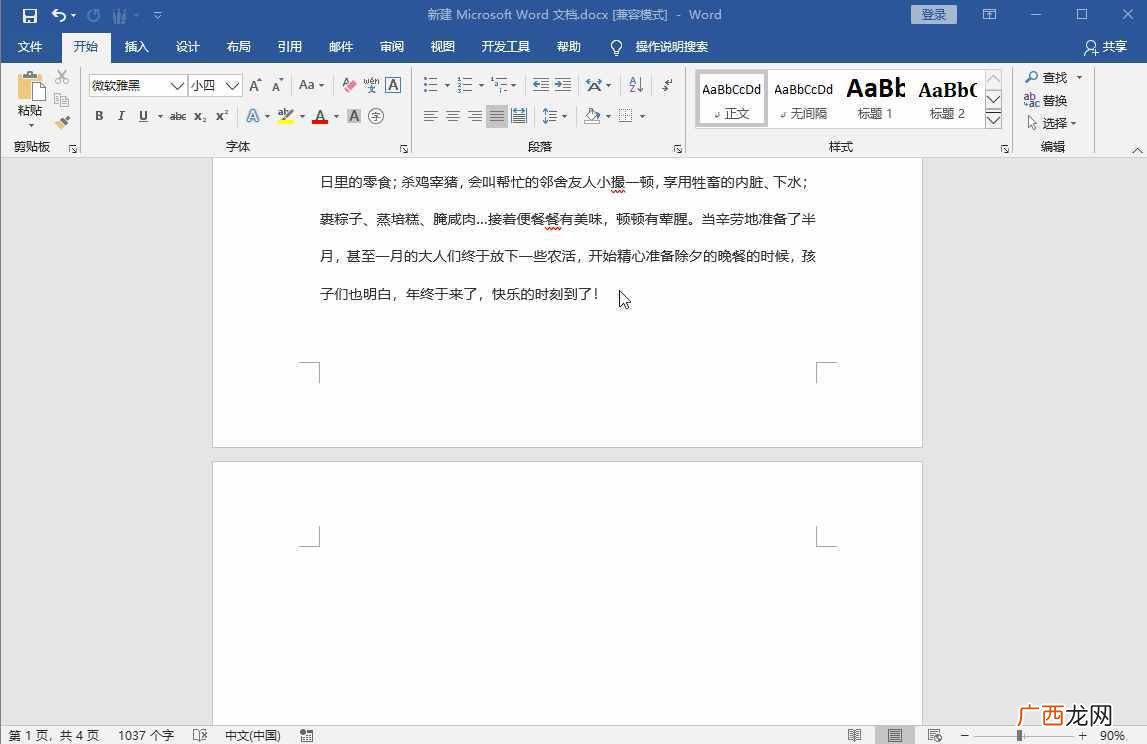Click 替换 to replace text
Image resolution: width=1147 pixels, height=744 pixels.
click(1046, 100)
